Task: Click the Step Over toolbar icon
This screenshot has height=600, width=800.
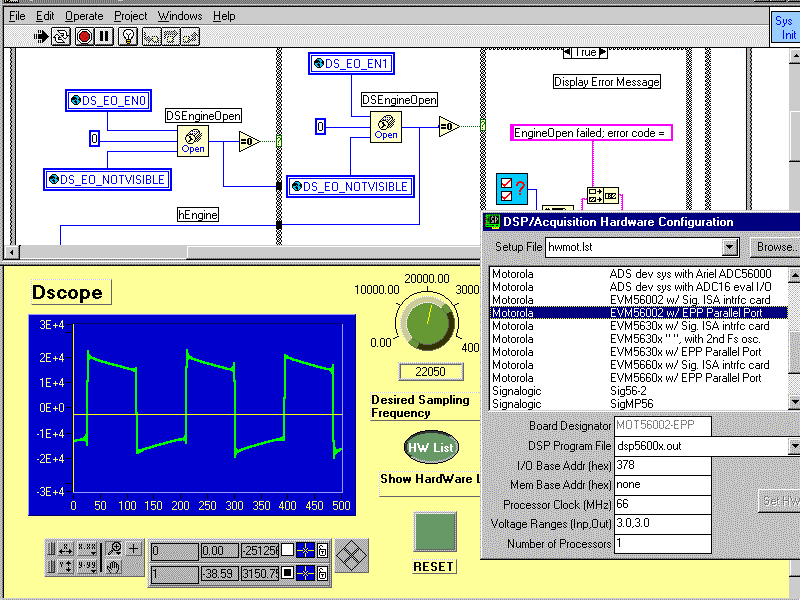Action: point(170,37)
